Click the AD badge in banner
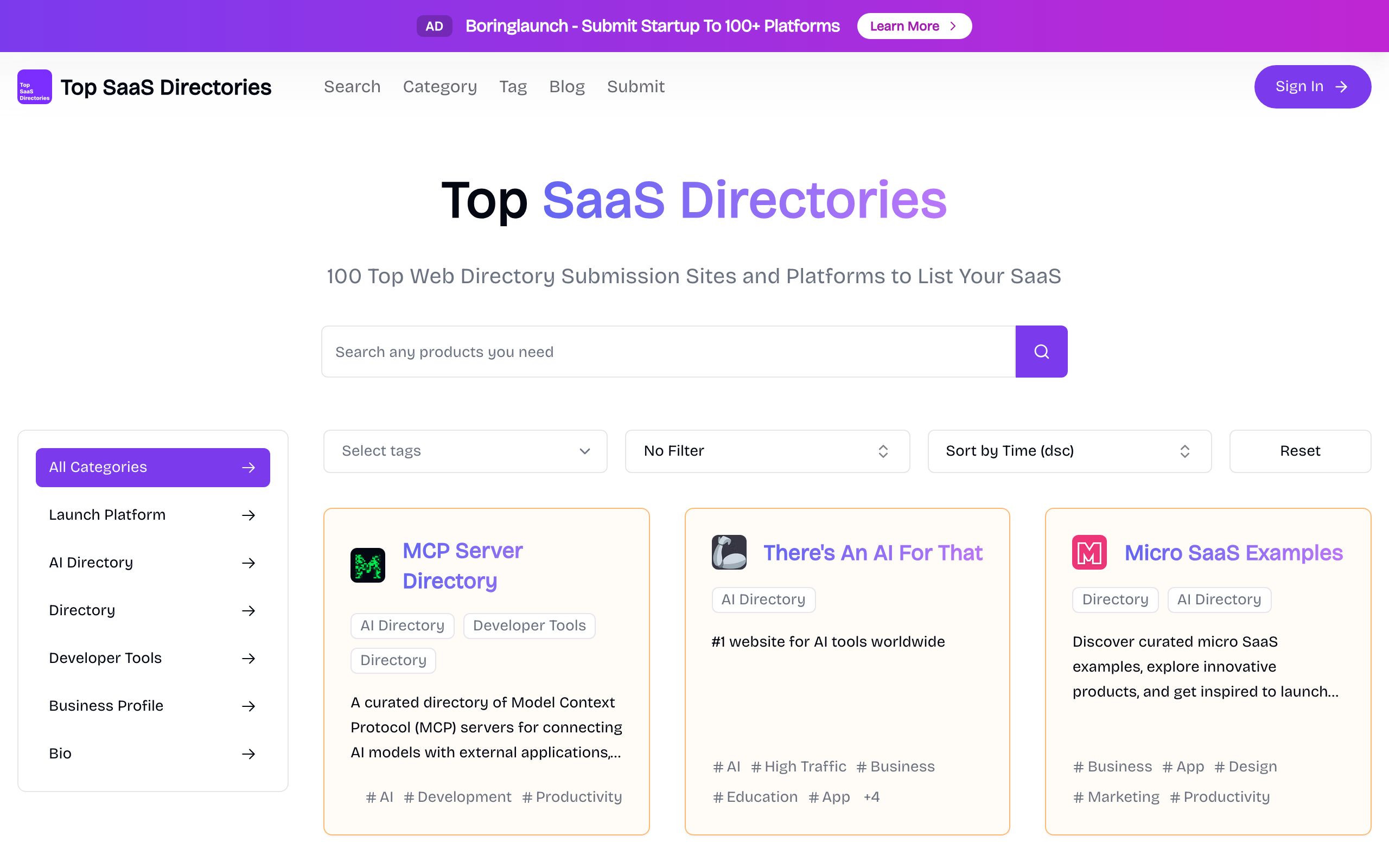 (435, 26)
